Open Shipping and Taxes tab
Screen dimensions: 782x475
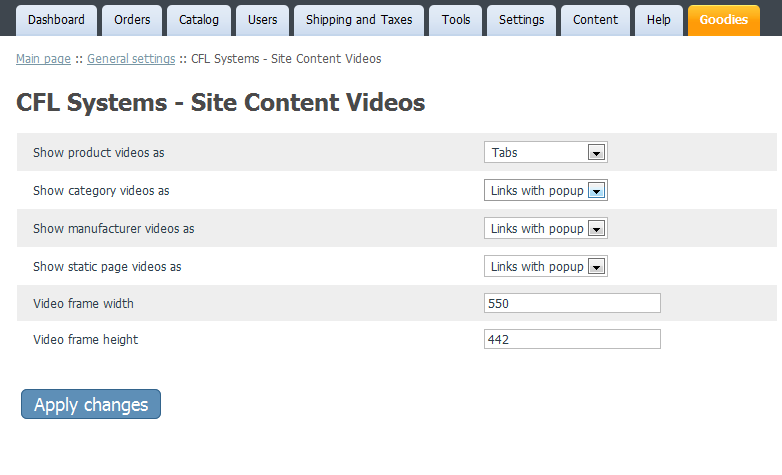(x=359, y=20)
